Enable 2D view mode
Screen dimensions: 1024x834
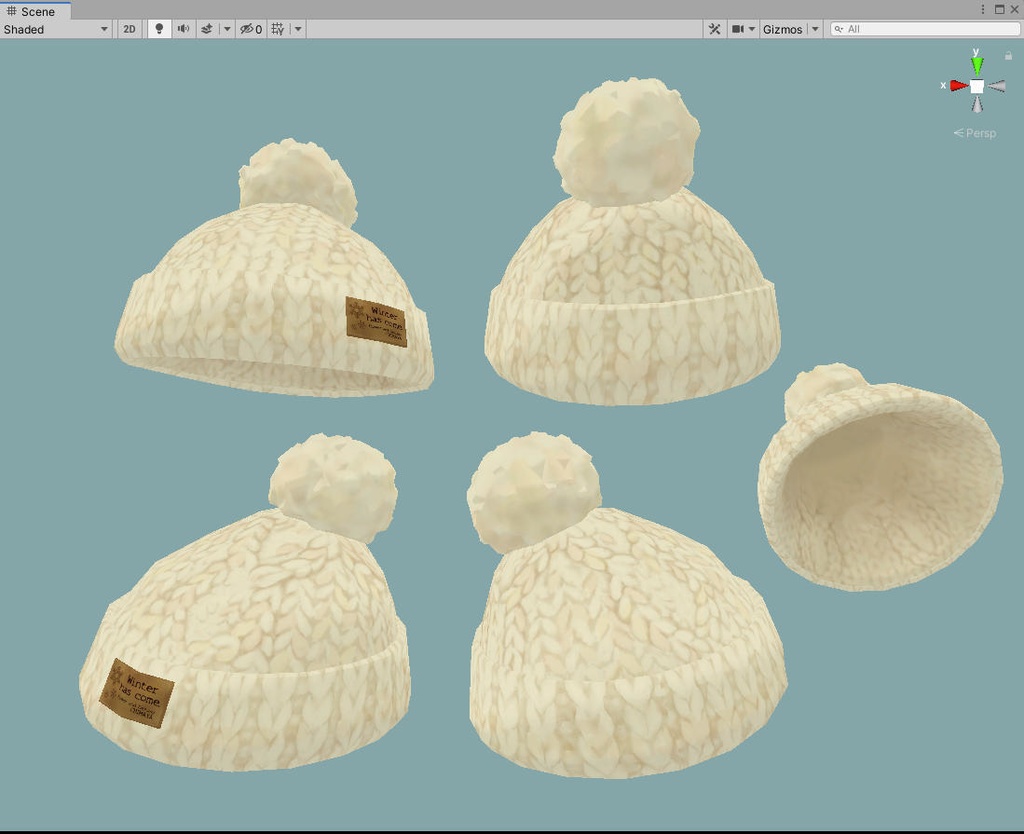click(129, 29)
